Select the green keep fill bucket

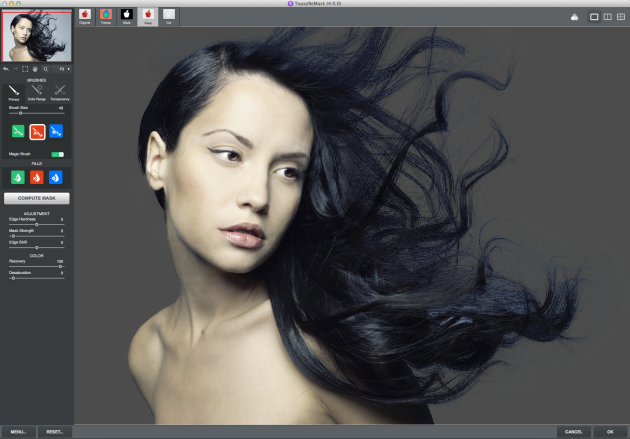pyautogui.click(x=18, y=178)
